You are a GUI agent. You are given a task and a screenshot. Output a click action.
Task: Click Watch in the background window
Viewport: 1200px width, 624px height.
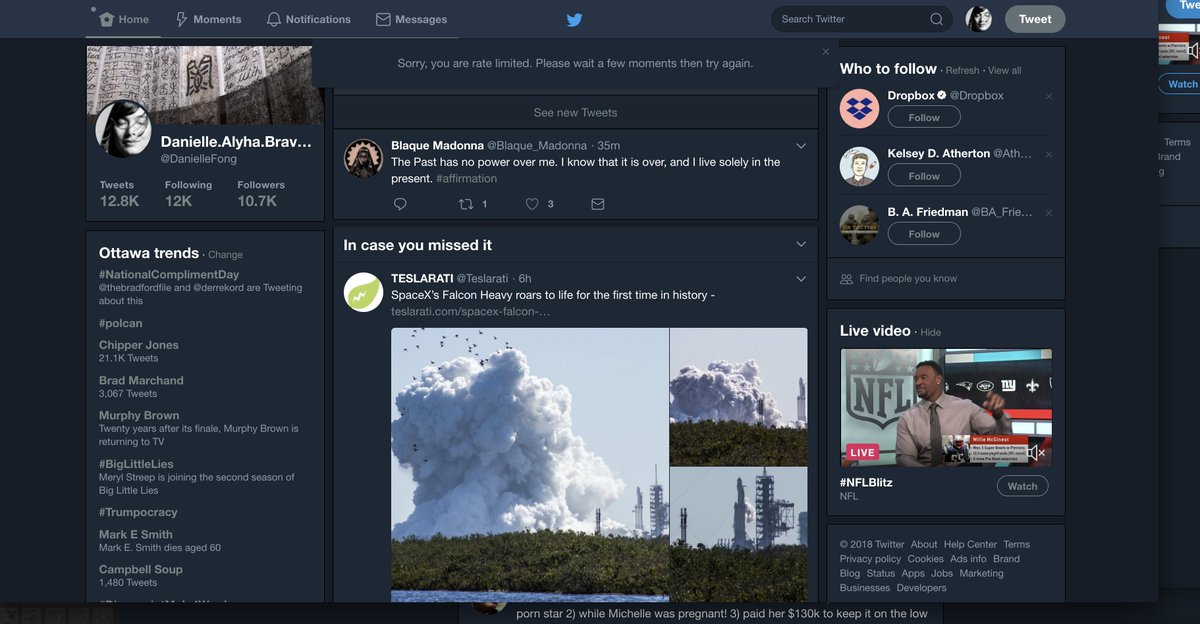(x=1182, y=84)
